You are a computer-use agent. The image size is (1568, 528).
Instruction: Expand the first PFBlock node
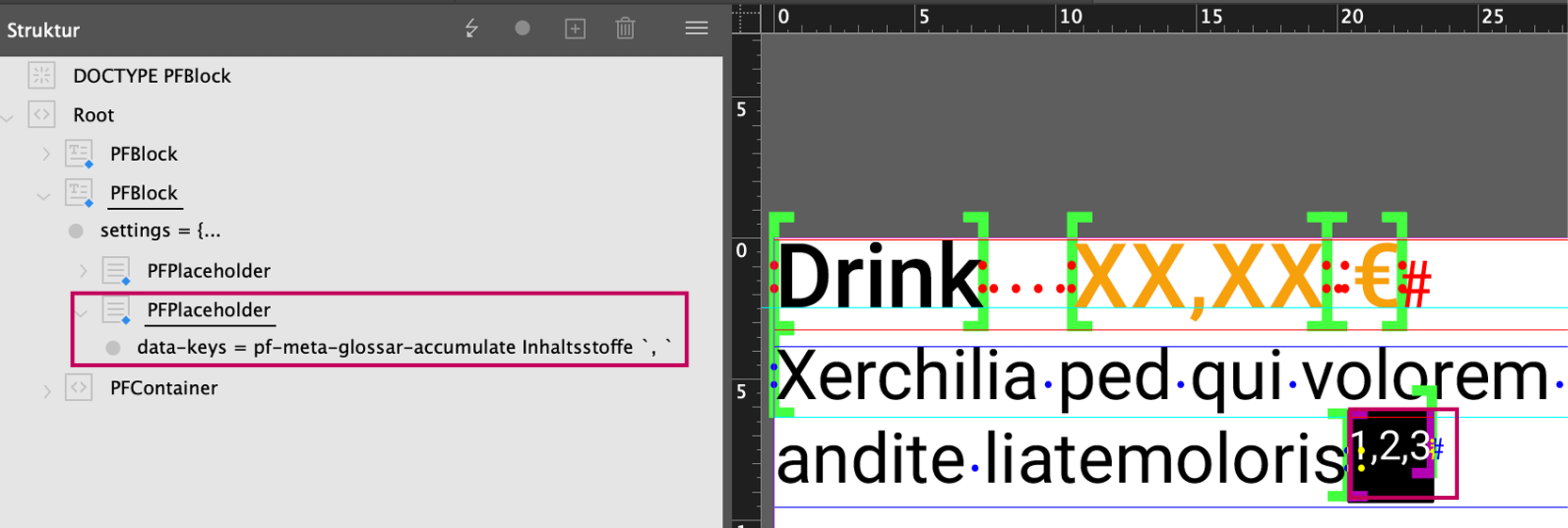coord(46,154)
